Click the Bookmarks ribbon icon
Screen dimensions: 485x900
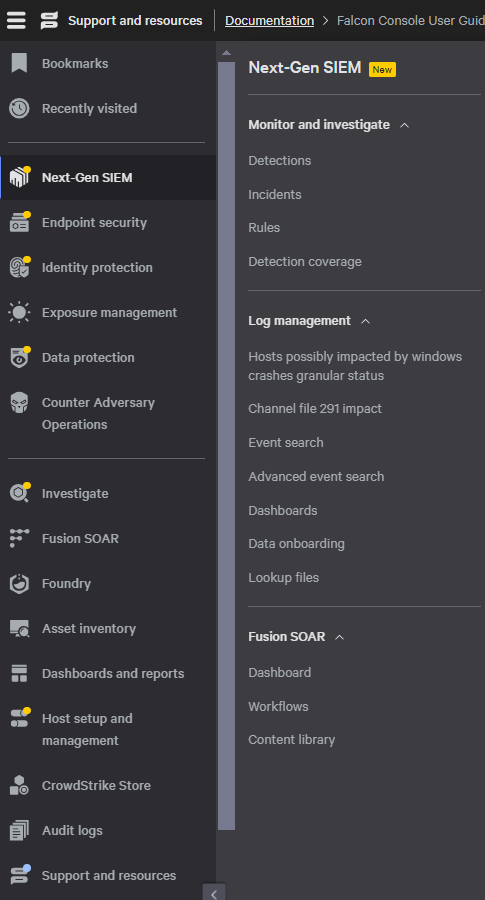20,63
